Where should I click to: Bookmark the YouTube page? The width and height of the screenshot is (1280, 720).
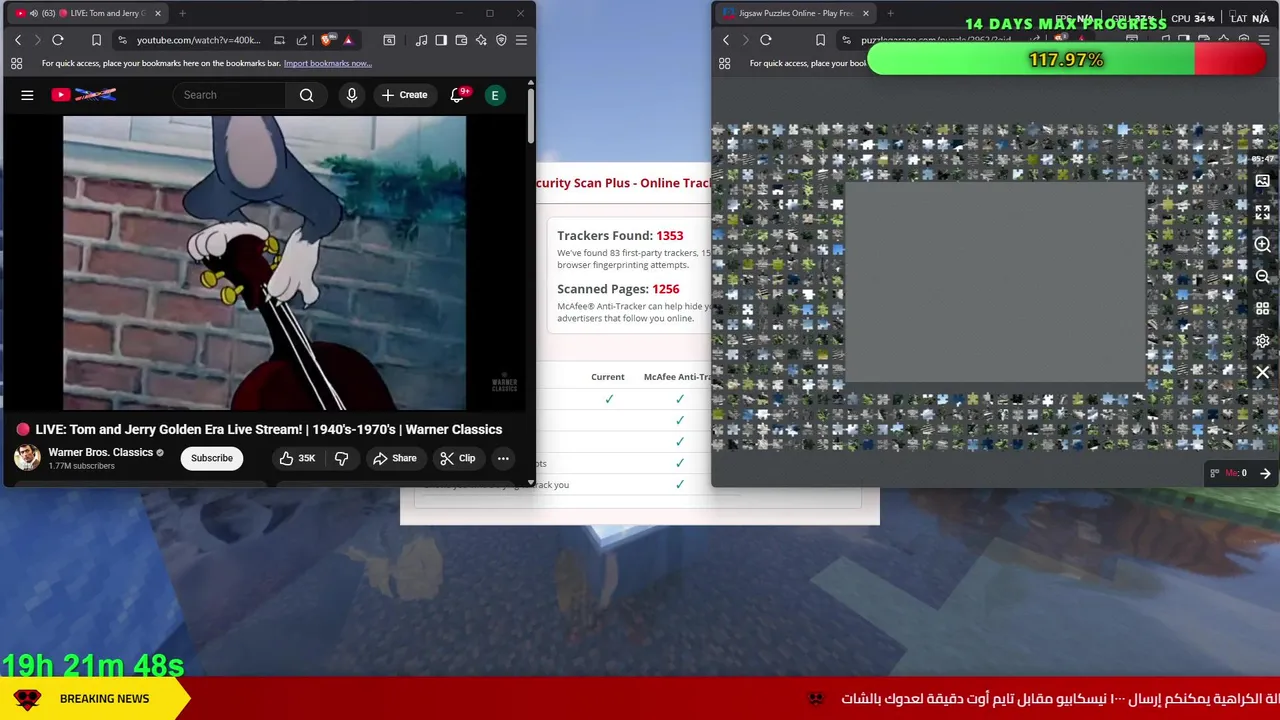(x=96, y=40)
